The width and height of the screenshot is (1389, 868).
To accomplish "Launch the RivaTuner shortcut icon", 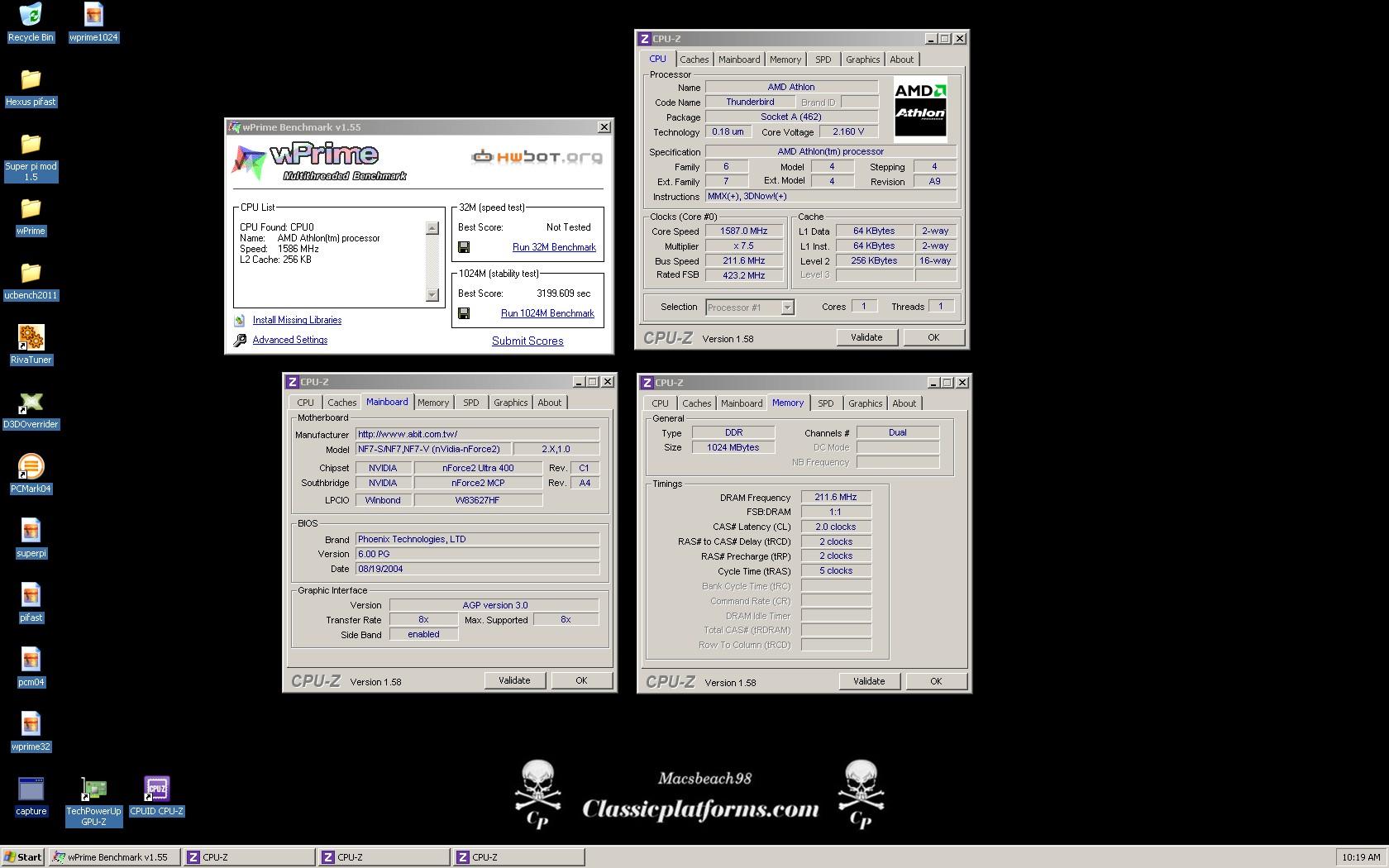I will pos(31,338).
